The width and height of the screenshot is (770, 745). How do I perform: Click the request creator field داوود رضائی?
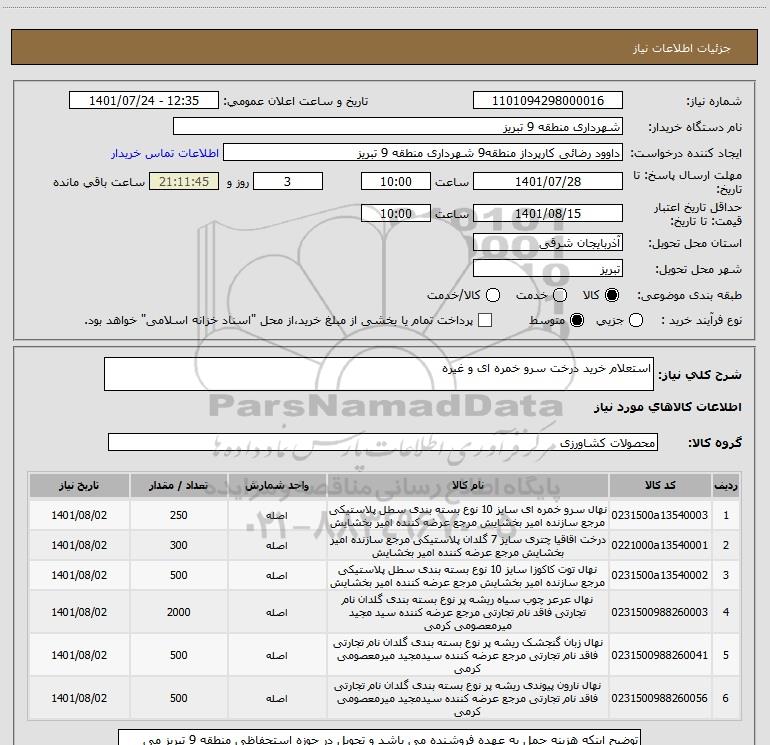pyautogui.click(x=423, y=153)
